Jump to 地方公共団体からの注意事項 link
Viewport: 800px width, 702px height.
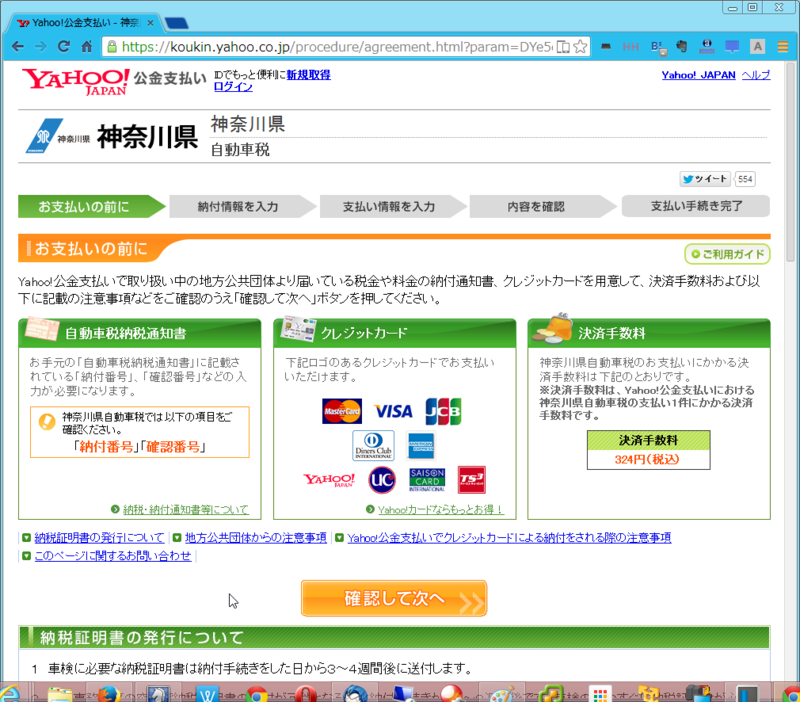[255, 538]
